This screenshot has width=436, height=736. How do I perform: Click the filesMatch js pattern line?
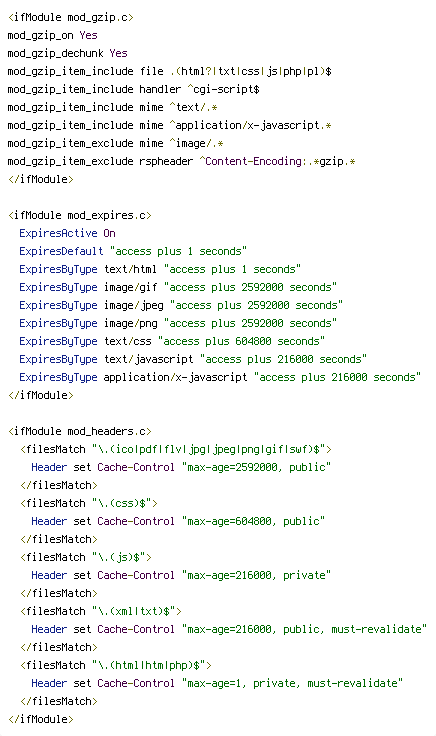pyautogui.click(x=86, y=557)
